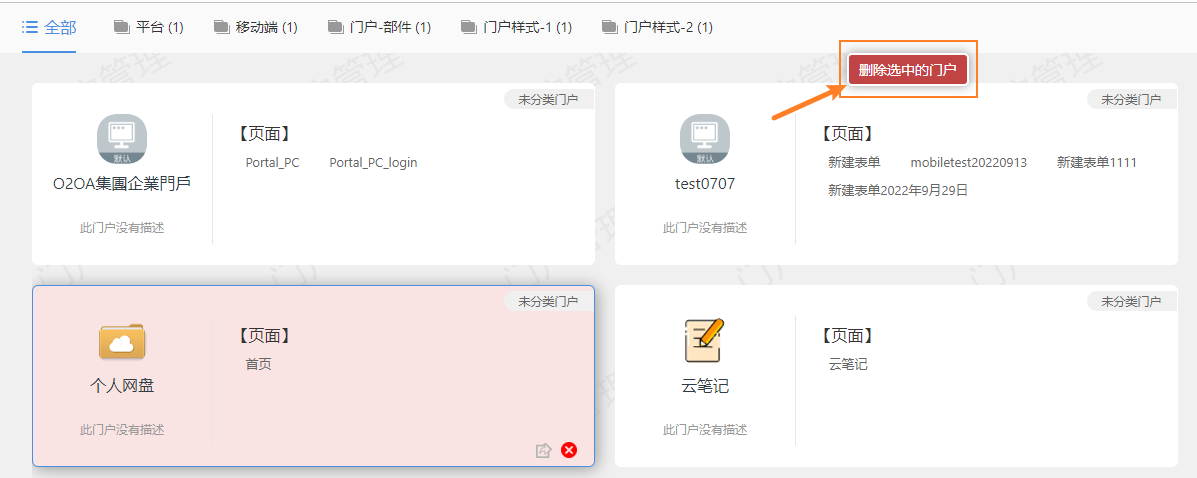Click the 云笔记 notepad icon
The width and height of the screenshot is (1197, 478).
pos(704,341)
